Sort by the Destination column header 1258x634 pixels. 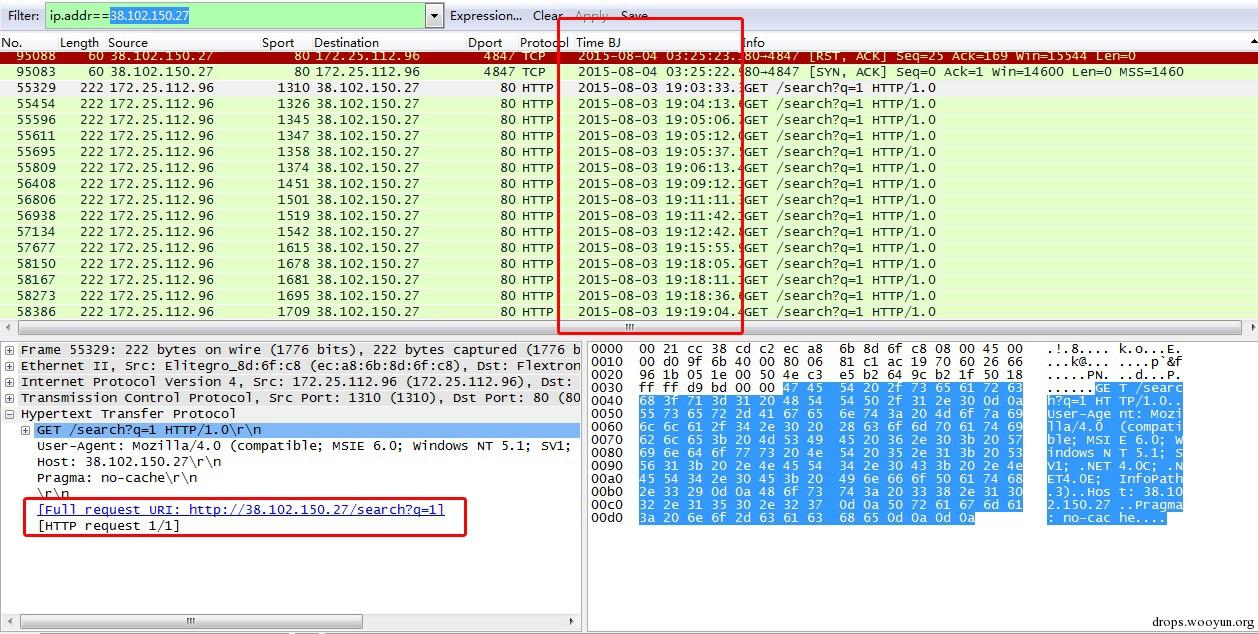point(346,43)
